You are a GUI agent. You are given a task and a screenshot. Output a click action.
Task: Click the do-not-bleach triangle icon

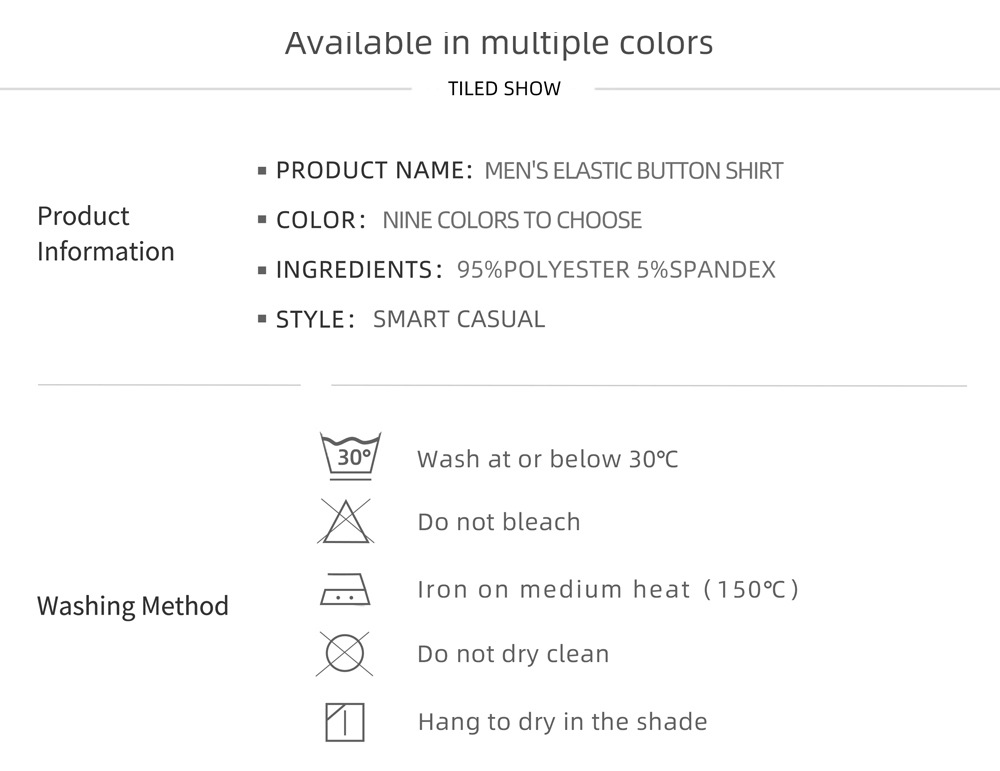(x=345, y=521)
